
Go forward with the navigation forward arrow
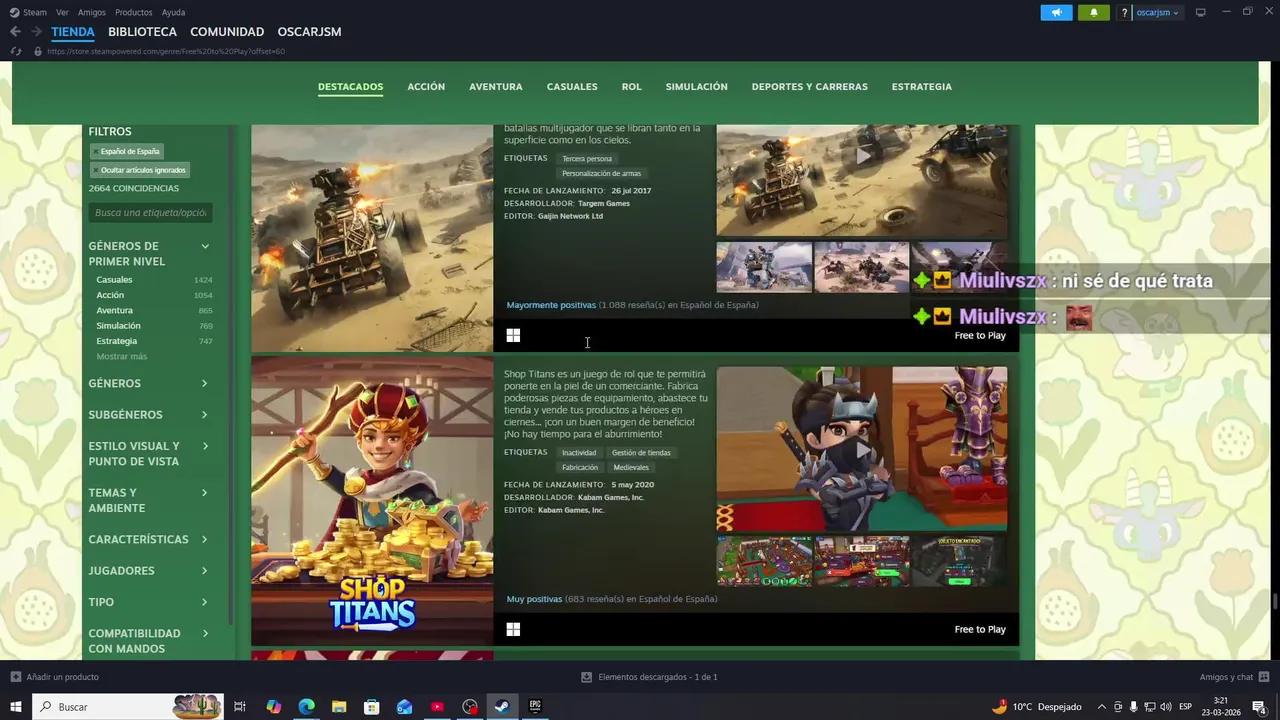(36, 32)
